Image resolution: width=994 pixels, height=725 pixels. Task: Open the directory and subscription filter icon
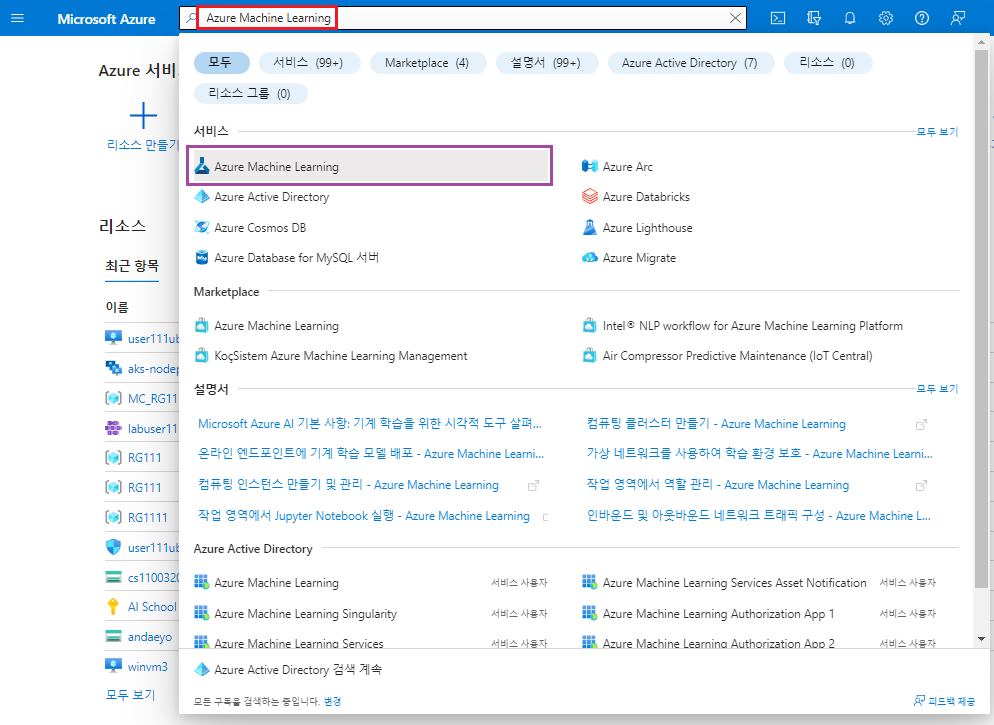[x=814, y=18]
